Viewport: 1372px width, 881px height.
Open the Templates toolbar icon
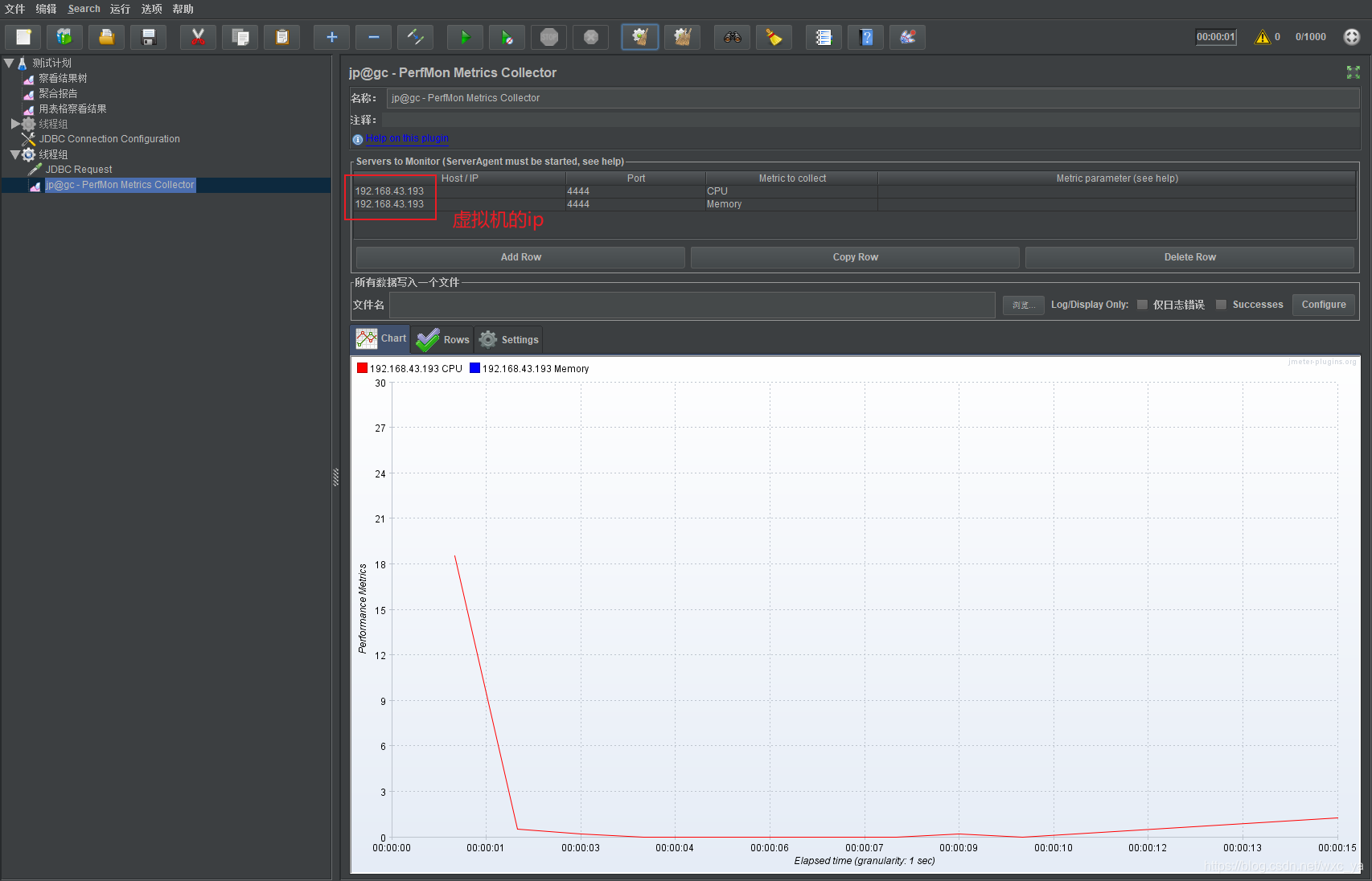point(64,37)
